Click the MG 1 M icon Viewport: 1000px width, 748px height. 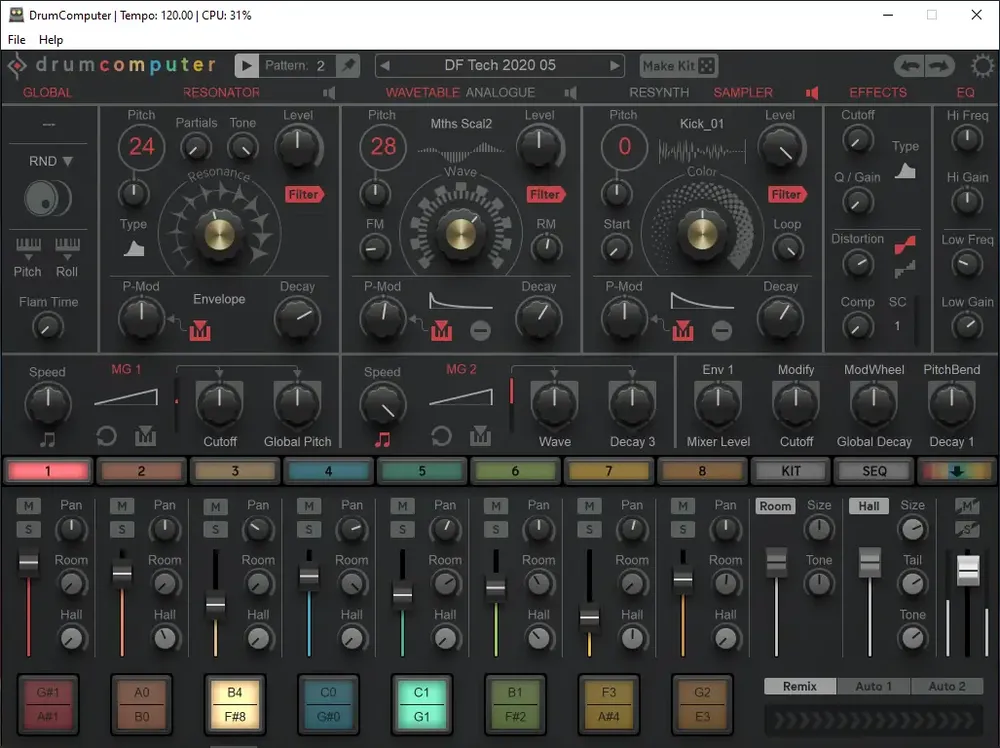pyautogui.click(x=145, y=436)
